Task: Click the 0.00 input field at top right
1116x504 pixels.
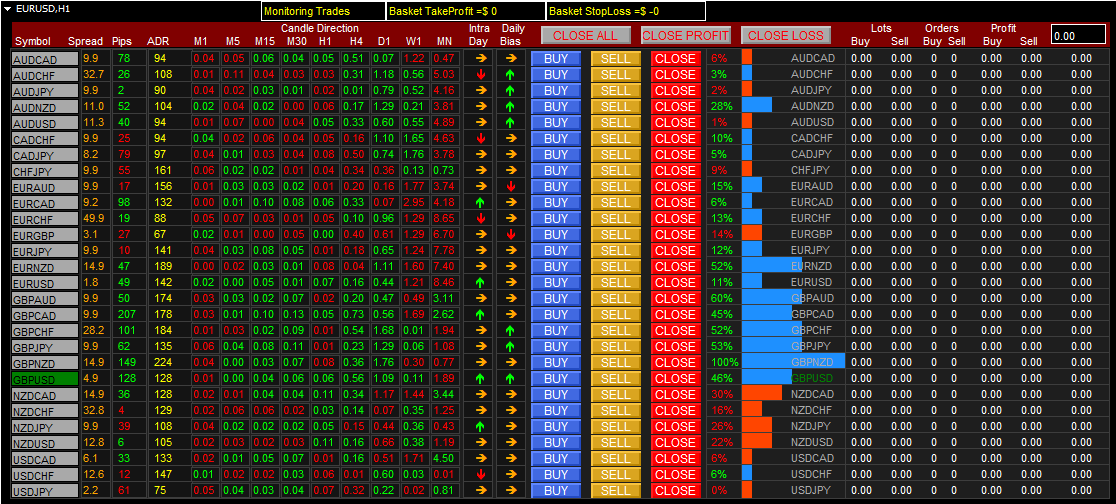Action: pos(1079,36)
